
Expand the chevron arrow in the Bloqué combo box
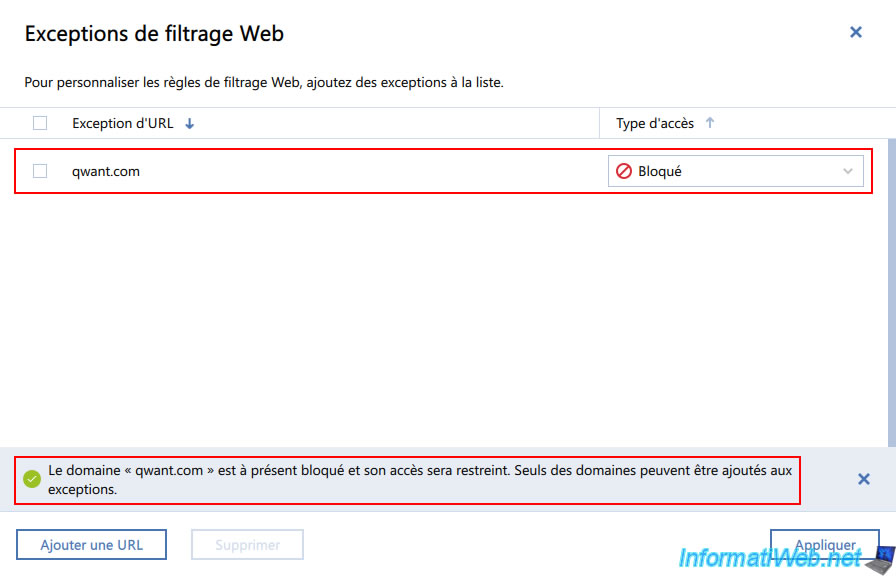pos(848,171)
